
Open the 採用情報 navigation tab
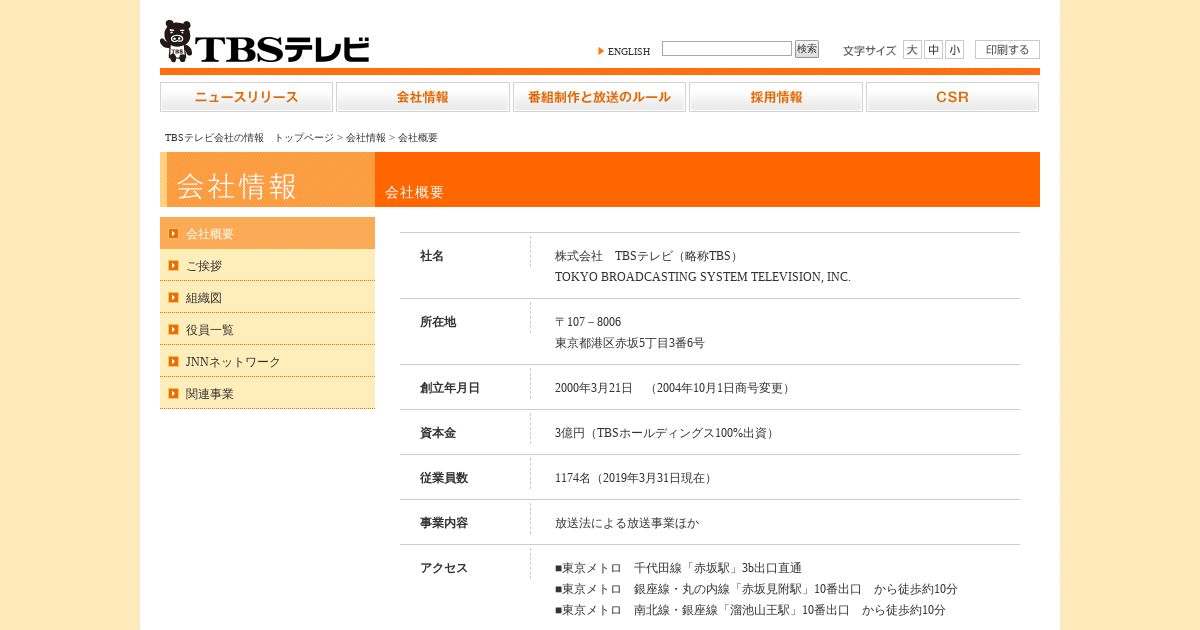pyautogui.click(x=776, y=97)
